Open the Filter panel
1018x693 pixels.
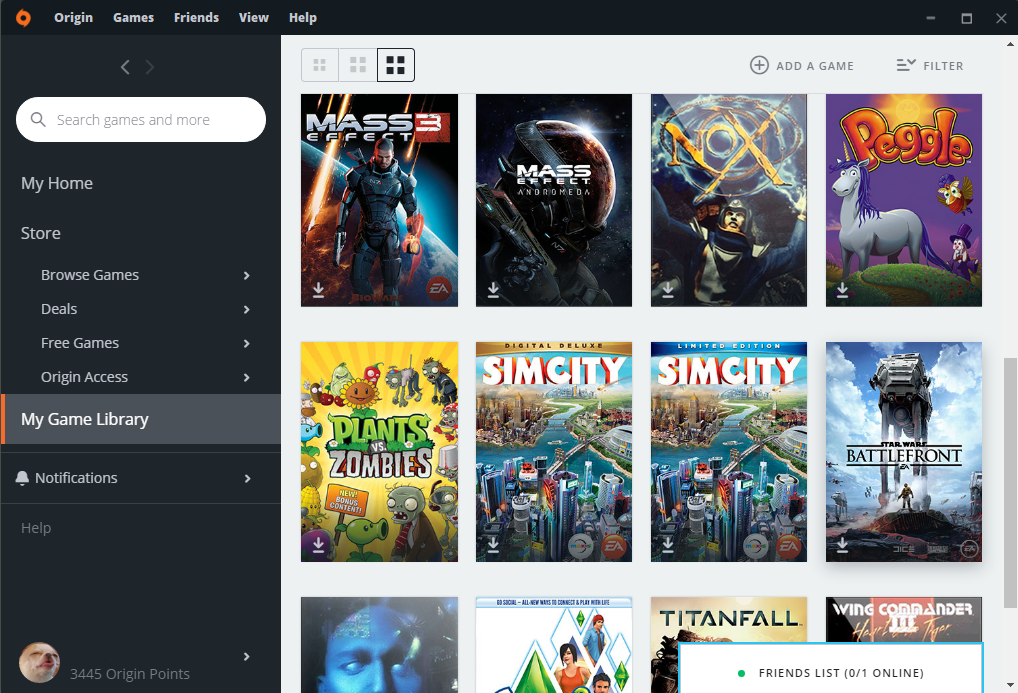click(x=930, y=66)
